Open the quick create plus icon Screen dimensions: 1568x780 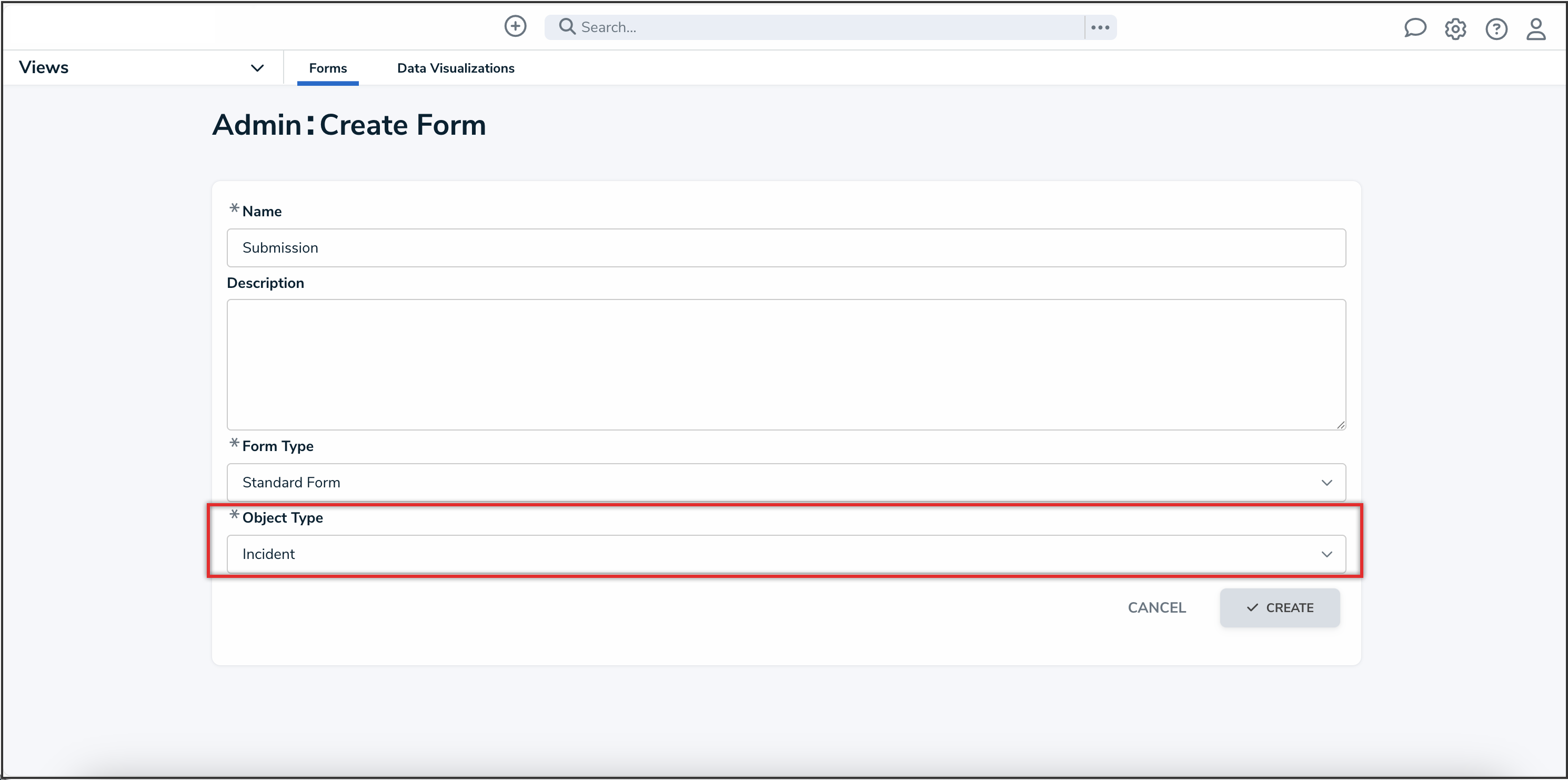tap(515, 26)
